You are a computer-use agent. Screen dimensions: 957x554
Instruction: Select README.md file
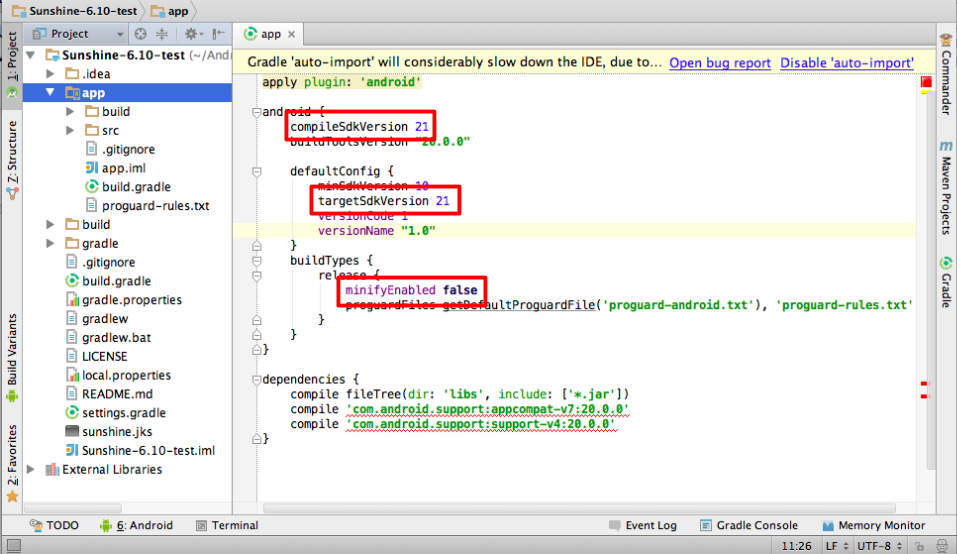[109, 394]
